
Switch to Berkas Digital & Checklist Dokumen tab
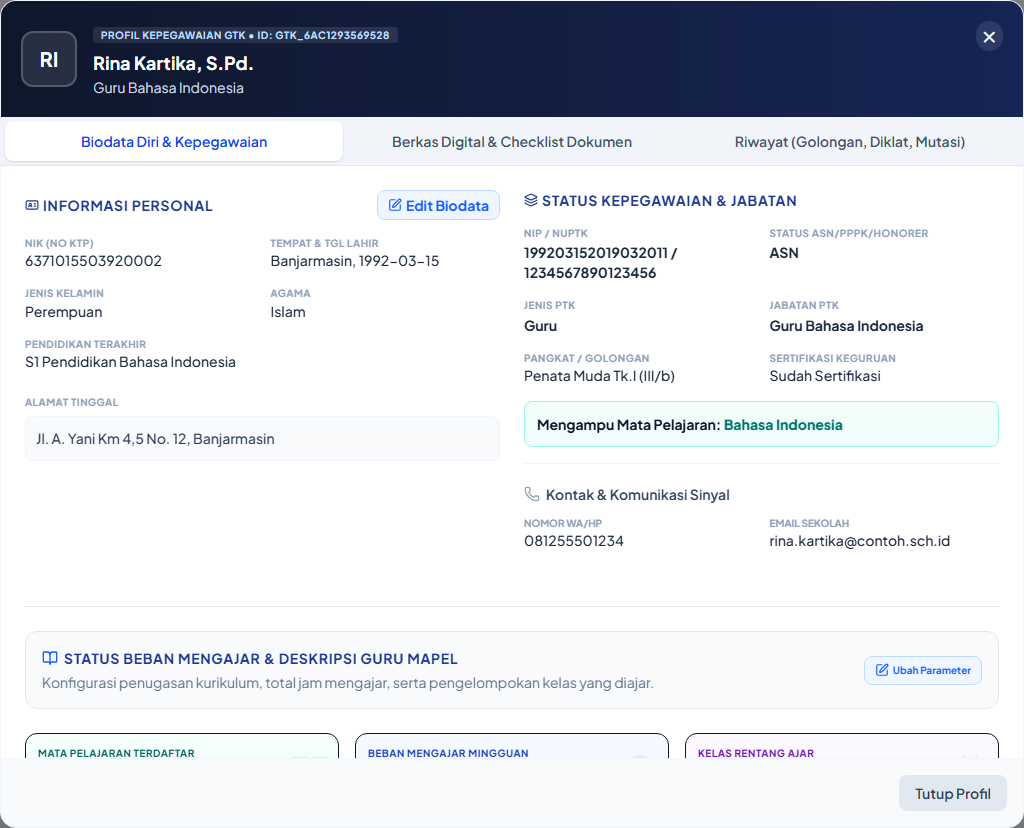[512, 142]
